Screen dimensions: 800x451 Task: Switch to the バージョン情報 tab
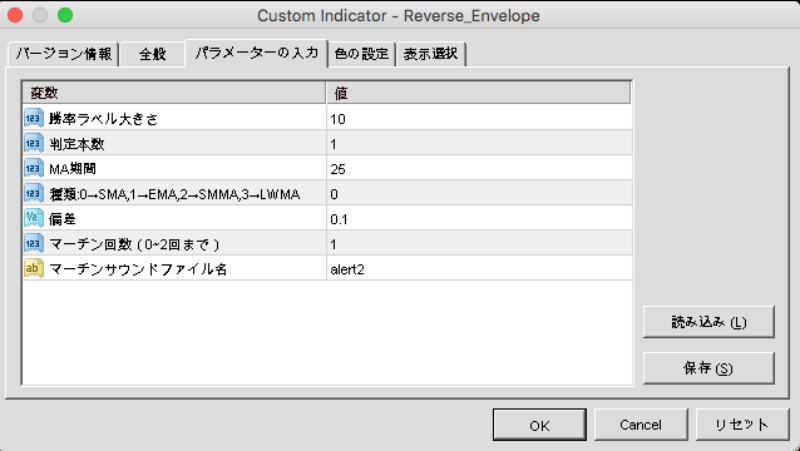[x=62, y=54]
